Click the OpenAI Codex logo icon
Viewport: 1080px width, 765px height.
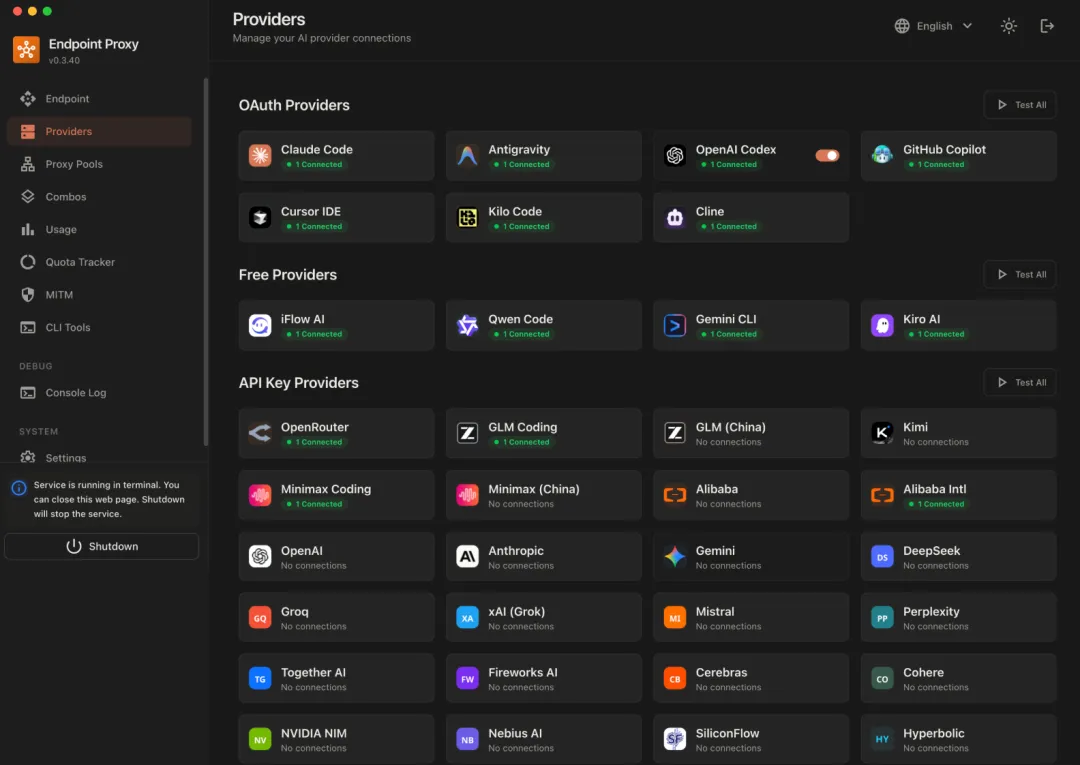(674, 156)
